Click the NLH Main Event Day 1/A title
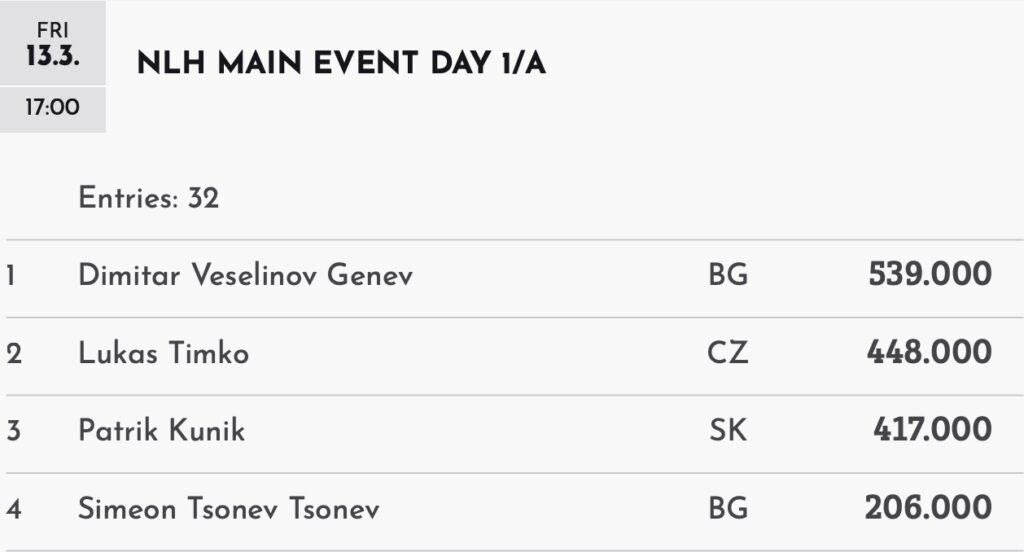Screen dimensions: 1024x552 341,63
